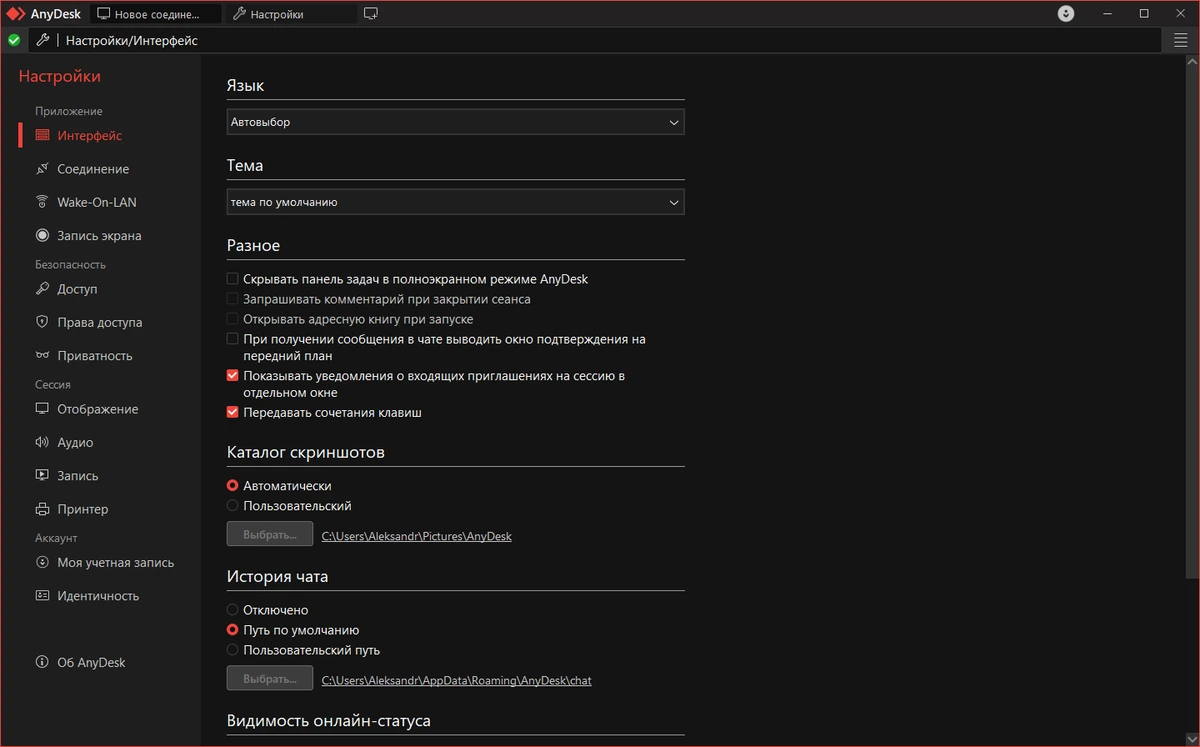The image size is (1200, 747).
Task: Open the Тема dropdown list
Action: point(456,202)
